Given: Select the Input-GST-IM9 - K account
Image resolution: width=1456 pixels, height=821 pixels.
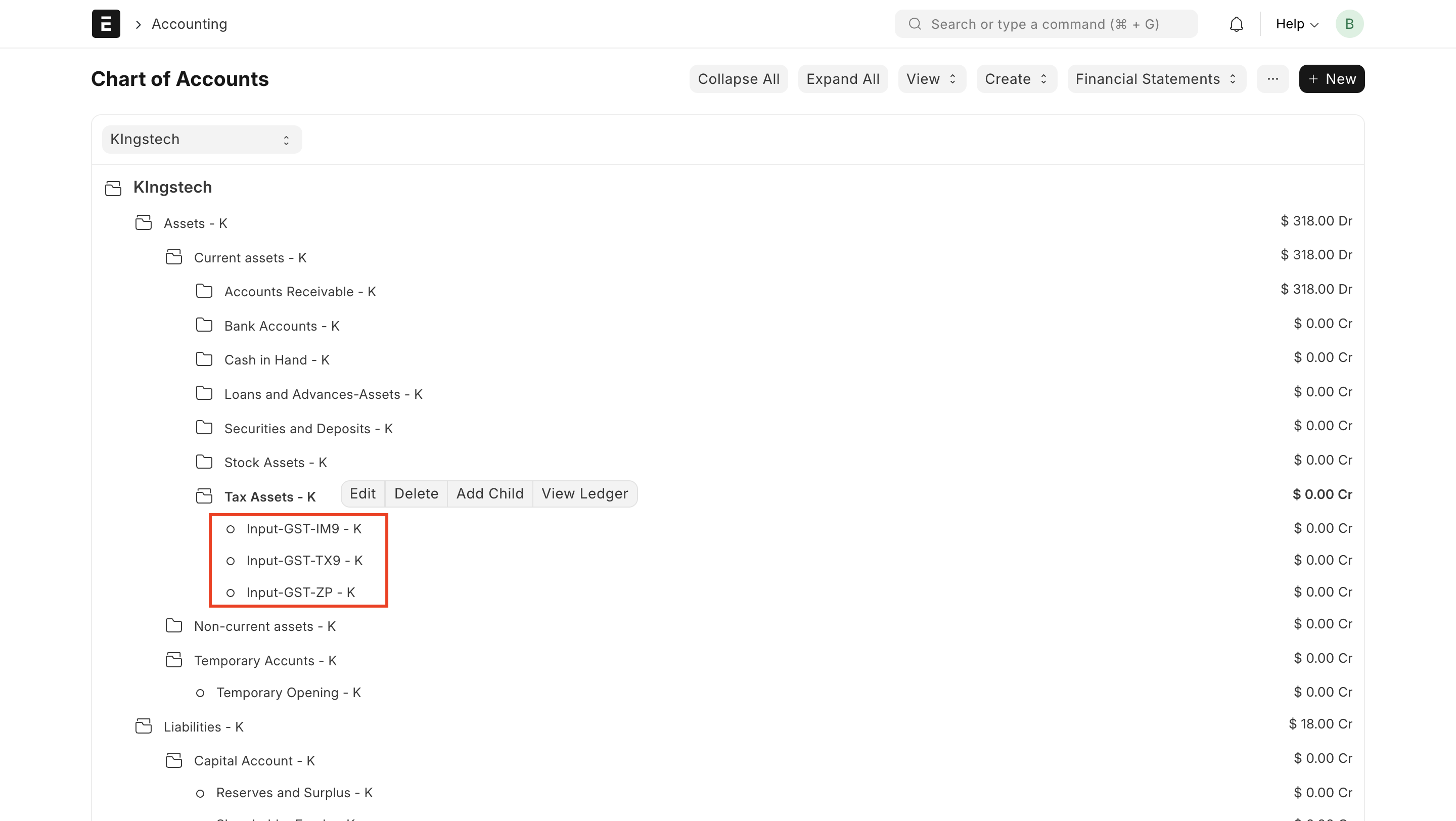Looking at the screenshot, I should click(x=303, y=529).
